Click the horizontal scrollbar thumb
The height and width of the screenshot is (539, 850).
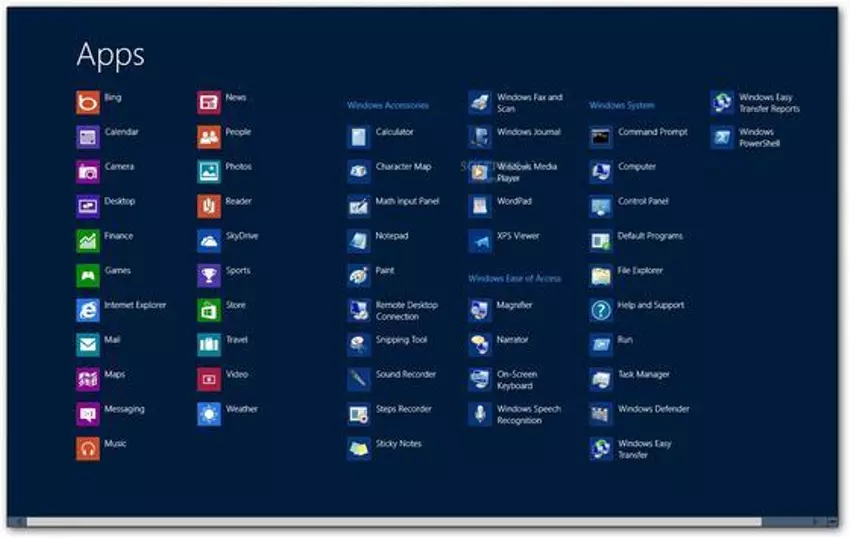click(394, 522)
